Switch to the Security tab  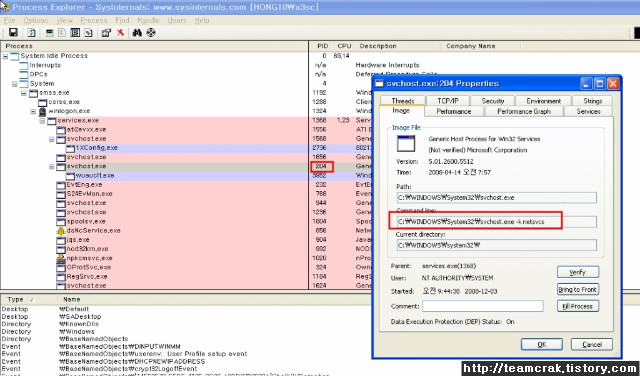click(493, 100)
